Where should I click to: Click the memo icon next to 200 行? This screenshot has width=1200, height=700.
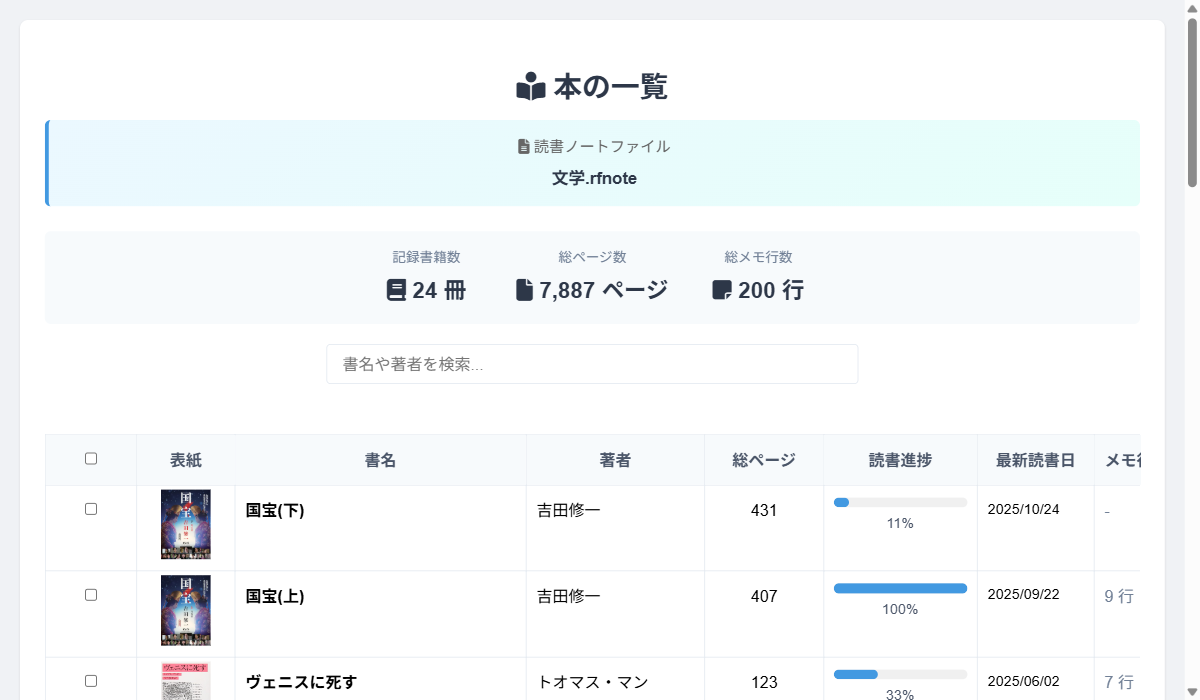point(720,290)
